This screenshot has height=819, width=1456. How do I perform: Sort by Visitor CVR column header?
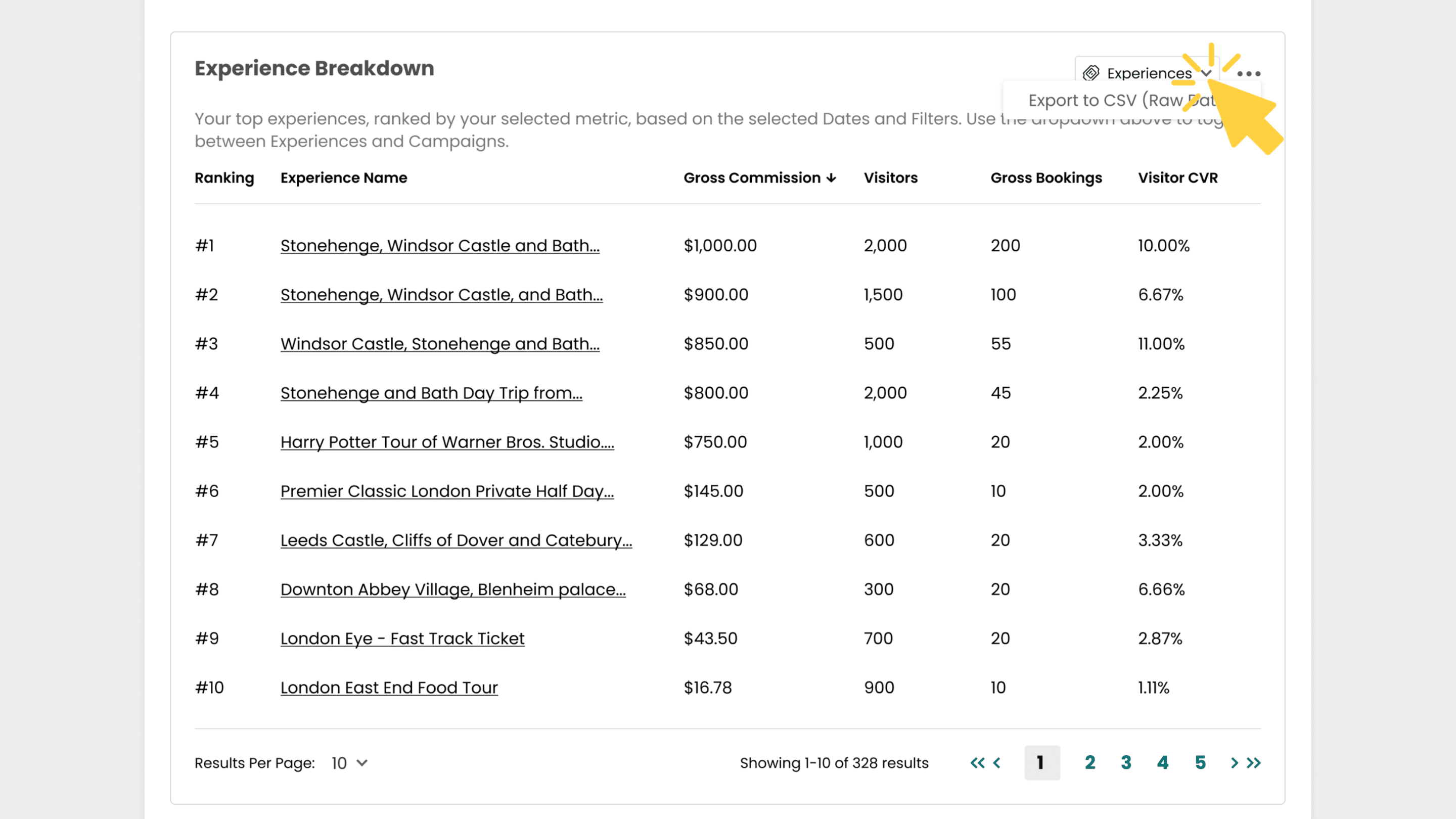click(x=1178, y=178)
